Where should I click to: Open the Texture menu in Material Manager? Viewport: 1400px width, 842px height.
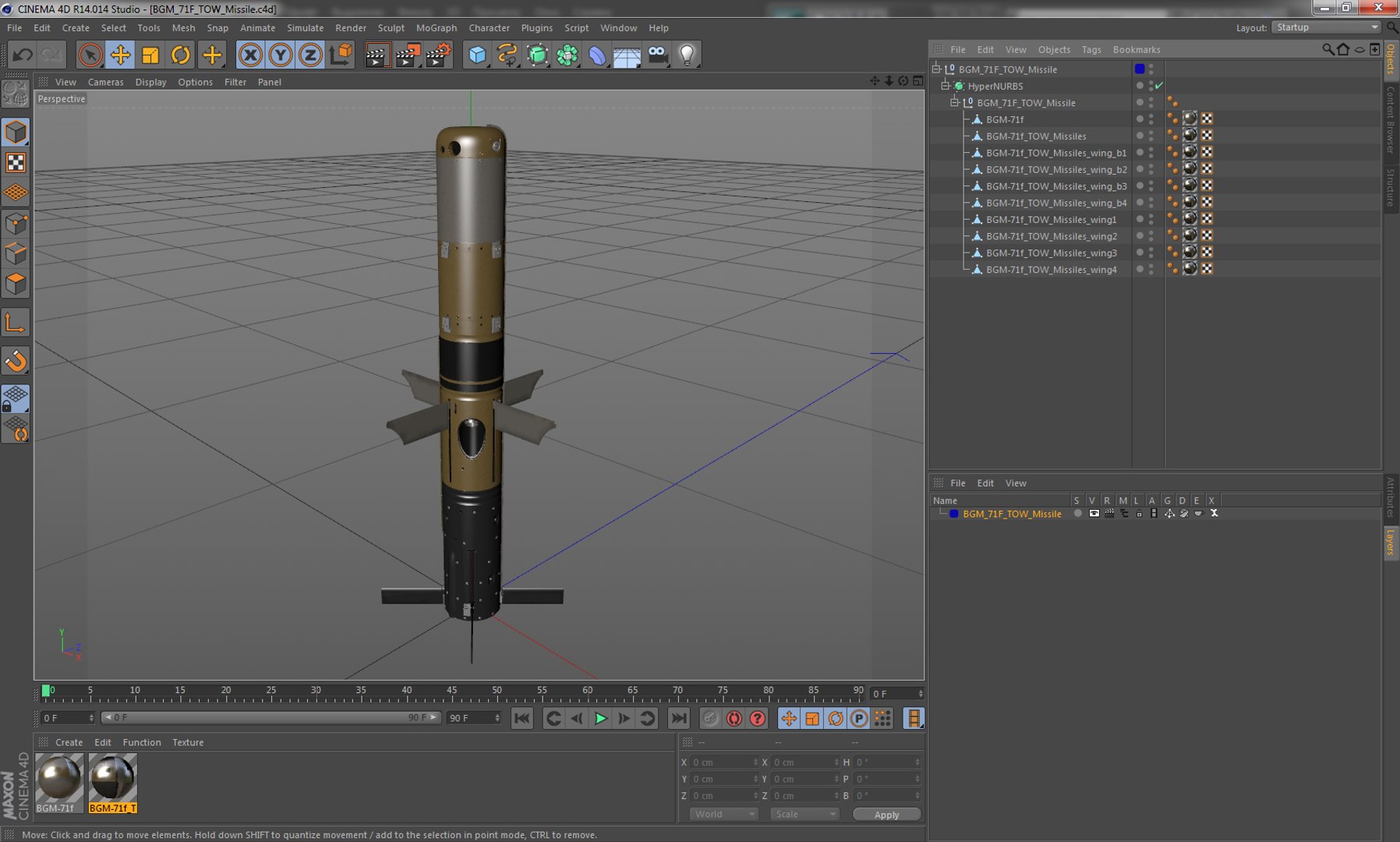coord(188,742)
